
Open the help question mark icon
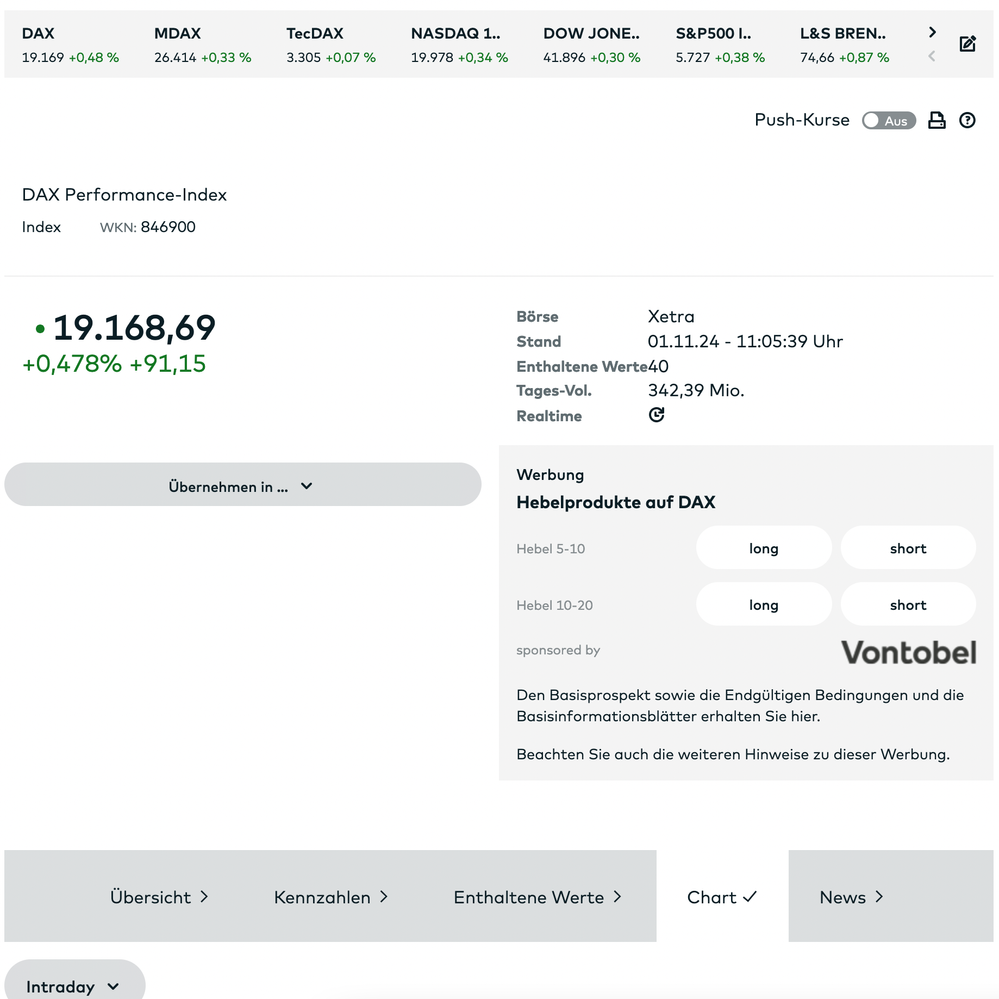(967, 121)
